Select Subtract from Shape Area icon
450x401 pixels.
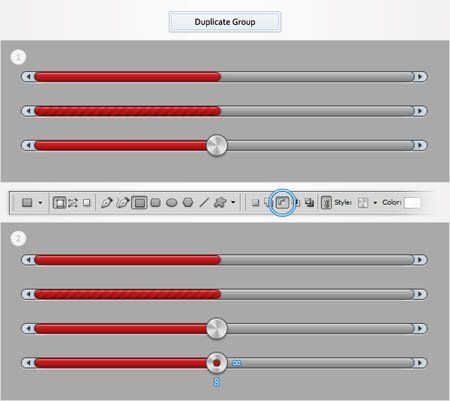point(282,202)
